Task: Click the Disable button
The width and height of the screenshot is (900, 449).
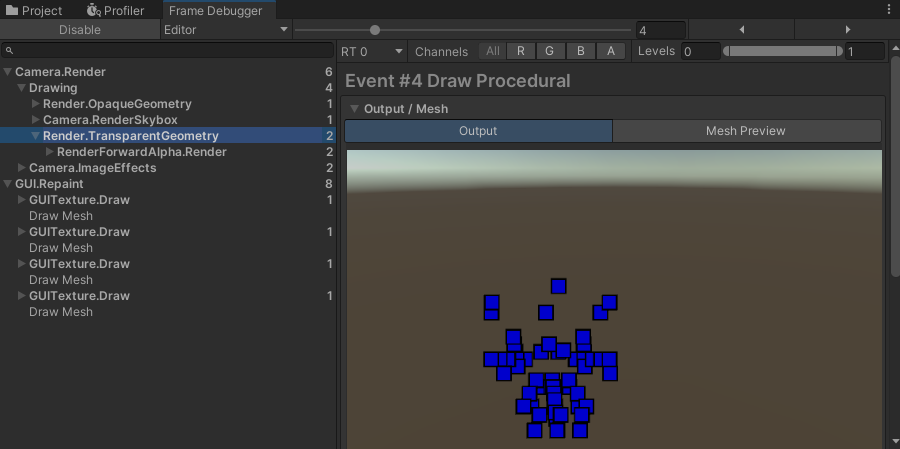Action: (80, 30)
